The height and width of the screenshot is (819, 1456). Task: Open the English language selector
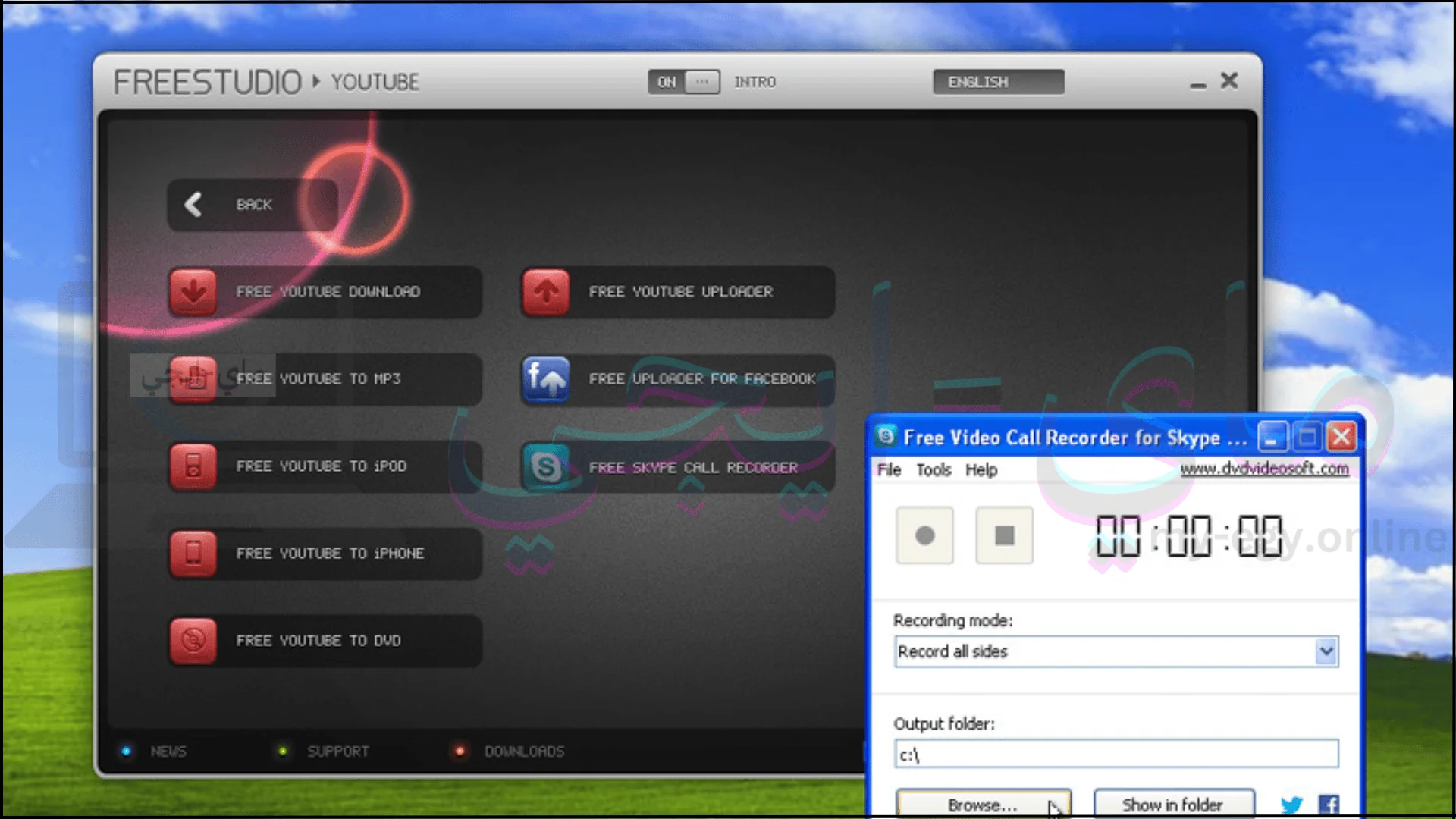[999, 82]
